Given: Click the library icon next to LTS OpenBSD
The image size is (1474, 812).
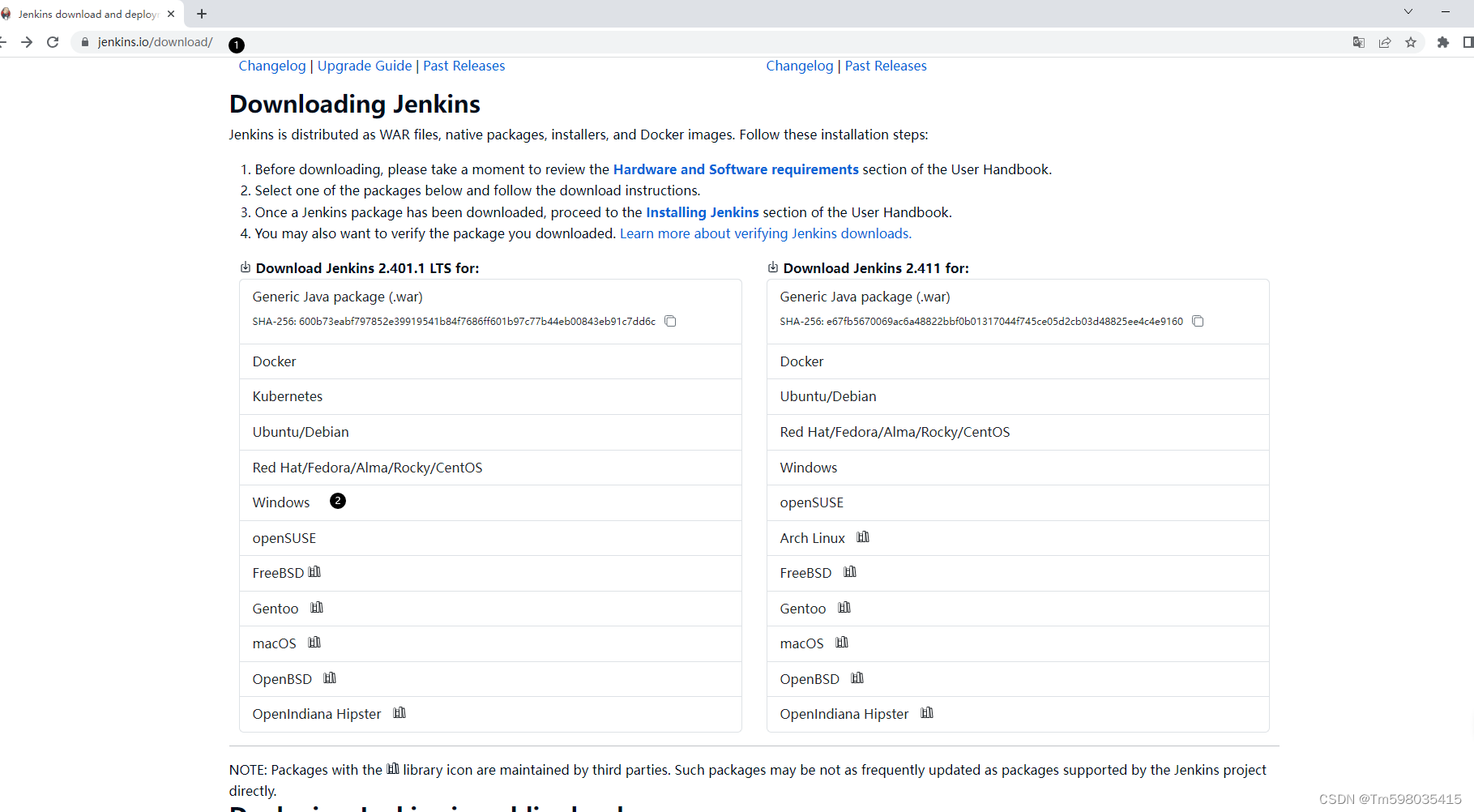Looking at the screenshot, I should 330,678.
